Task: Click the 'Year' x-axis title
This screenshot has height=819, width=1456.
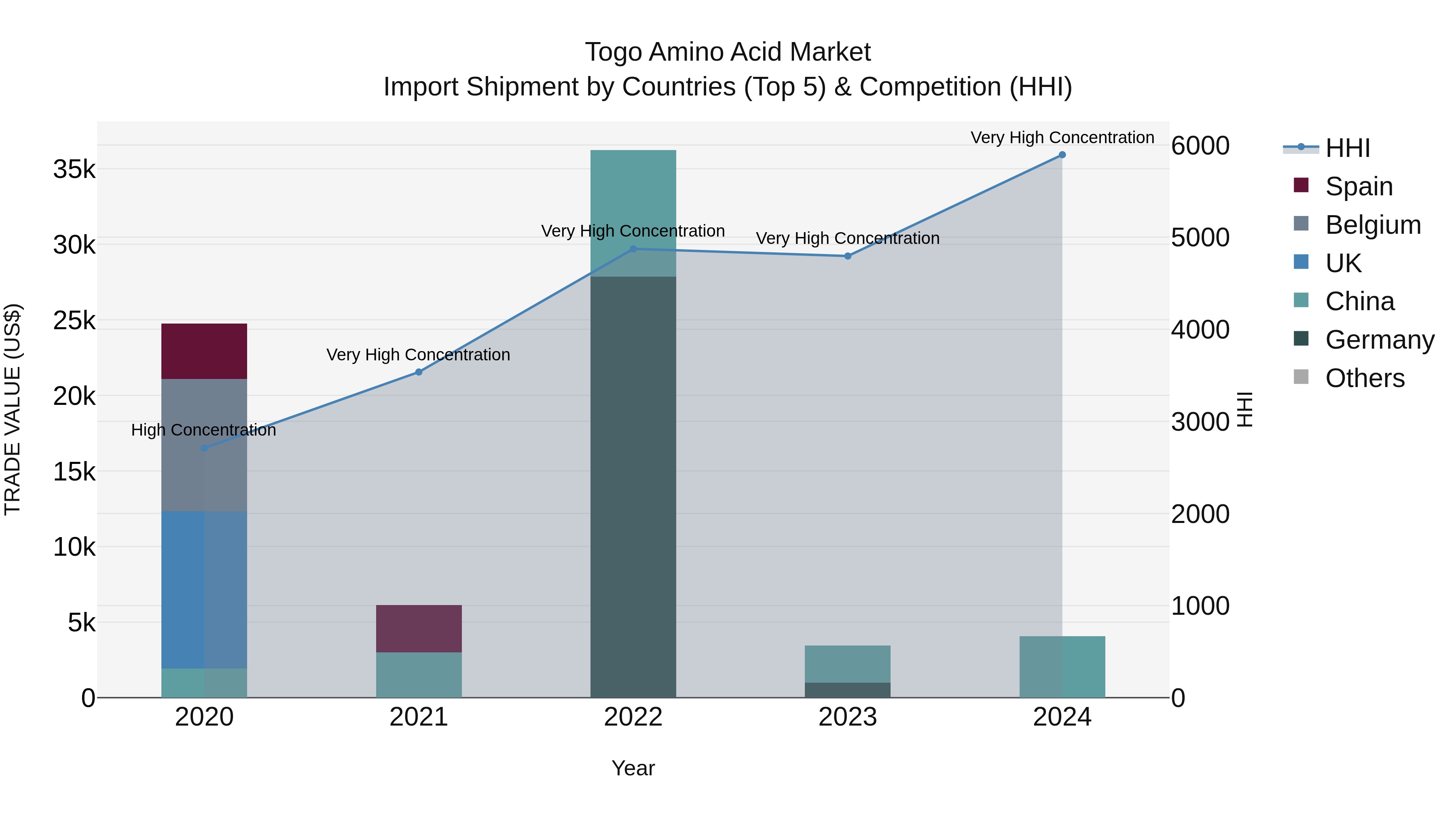Action: click(x=633, y=769)
